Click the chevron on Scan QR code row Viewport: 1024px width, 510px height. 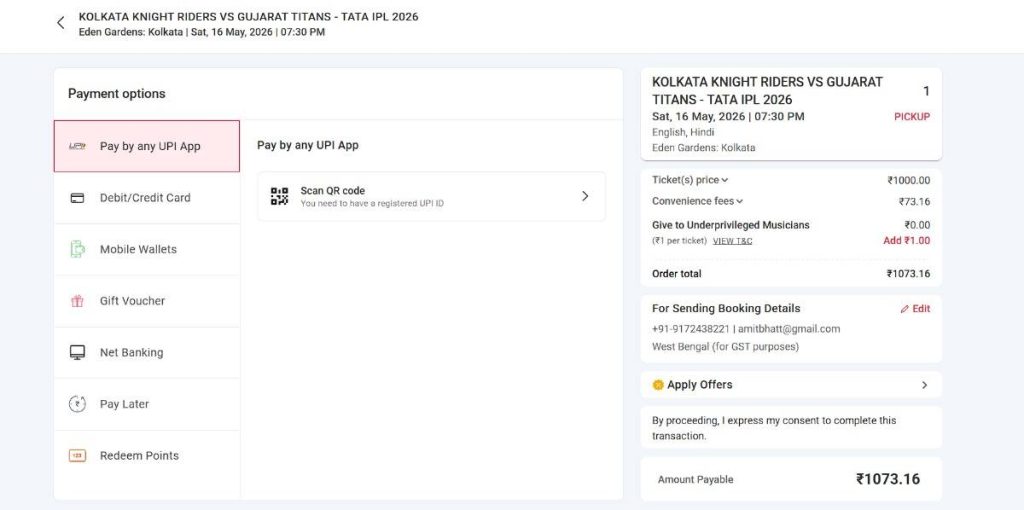point(585,196)
